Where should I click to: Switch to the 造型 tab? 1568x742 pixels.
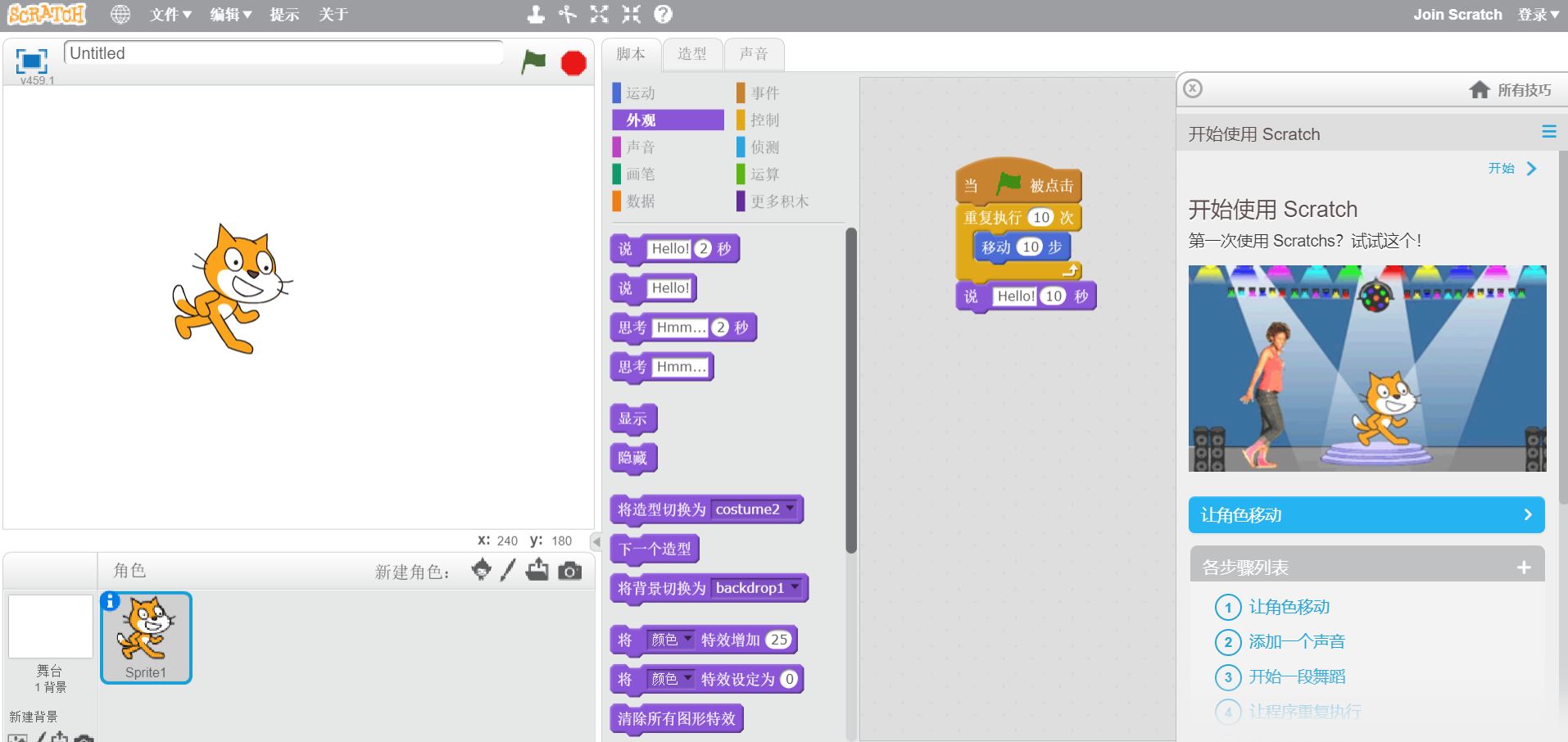(692, 54)
